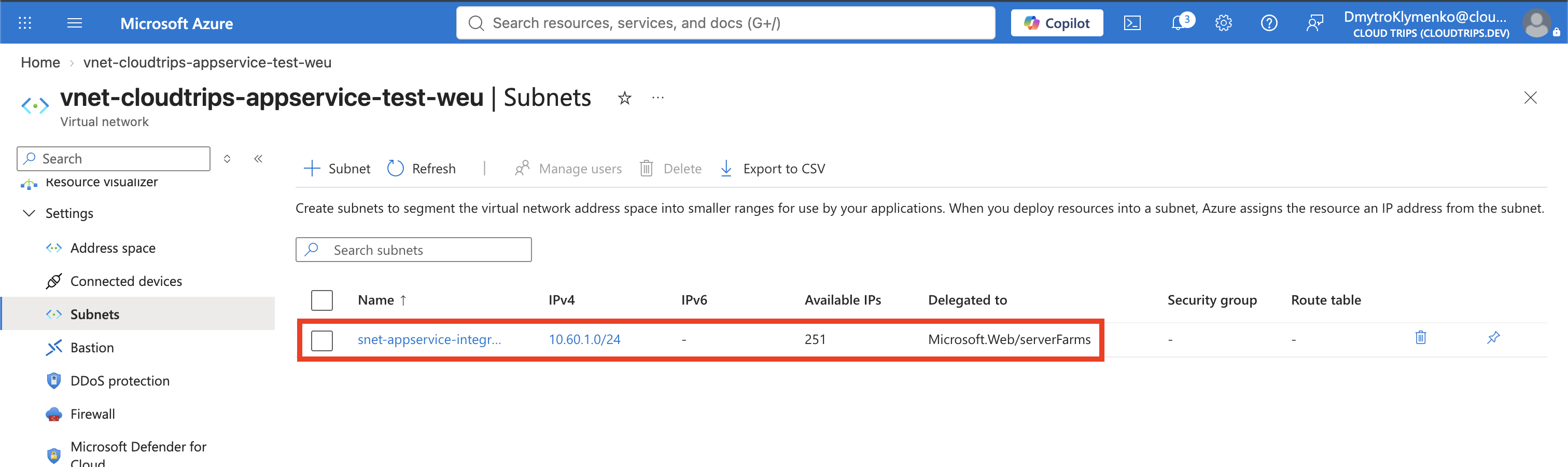
Task: Delete subnet row using trash icon
Action: 1421,337
